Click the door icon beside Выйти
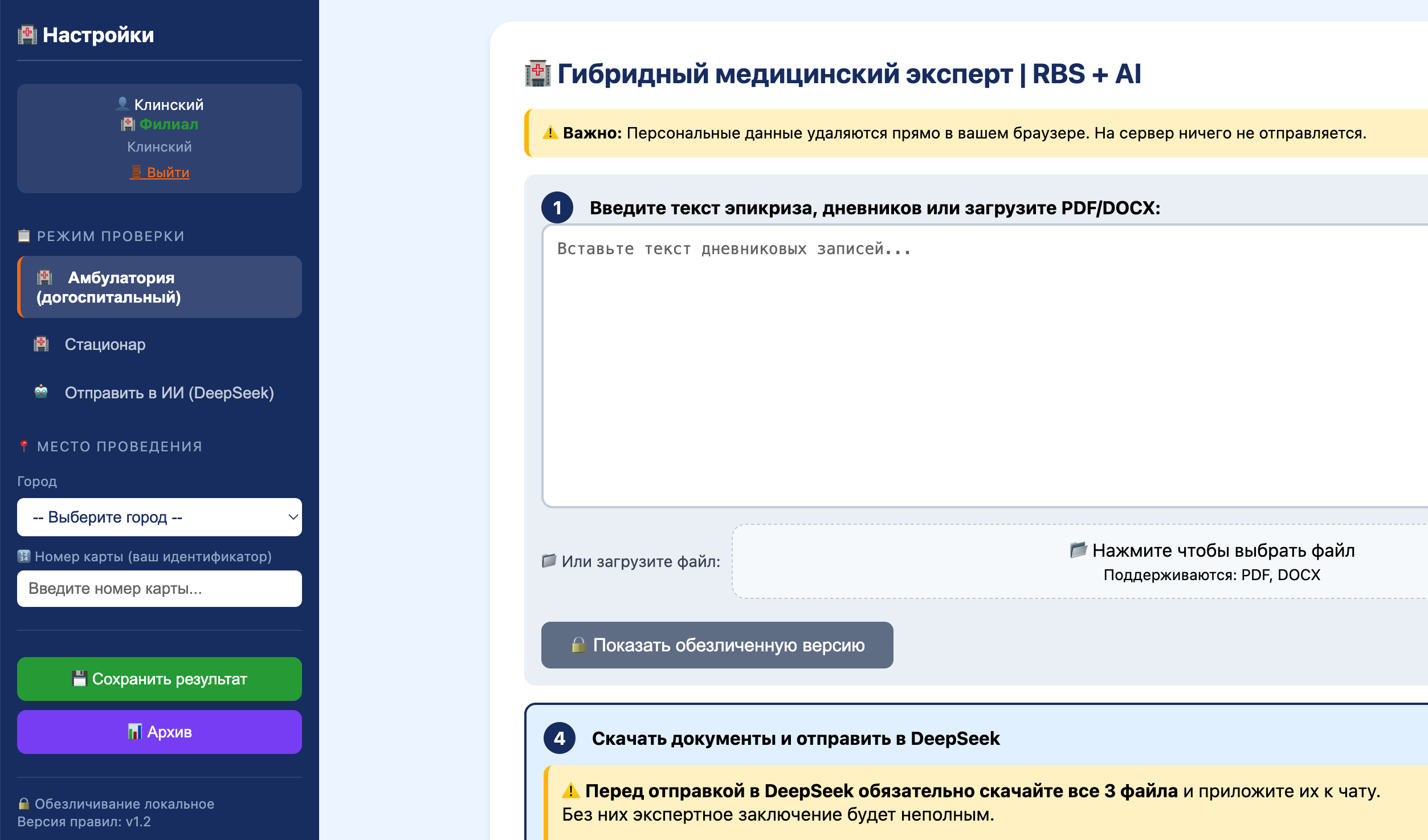This screenshot has height=840, width=1428. click(x=136, y=172)
